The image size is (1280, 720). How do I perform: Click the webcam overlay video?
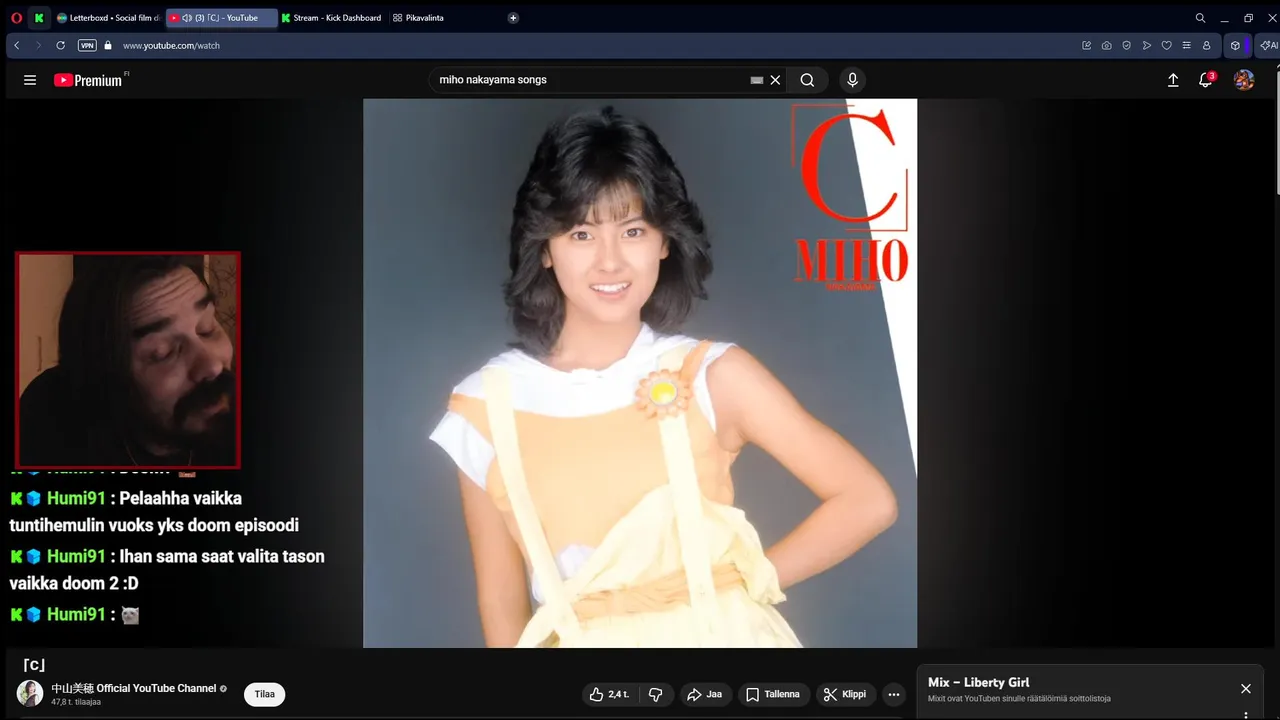pos(128,360)
